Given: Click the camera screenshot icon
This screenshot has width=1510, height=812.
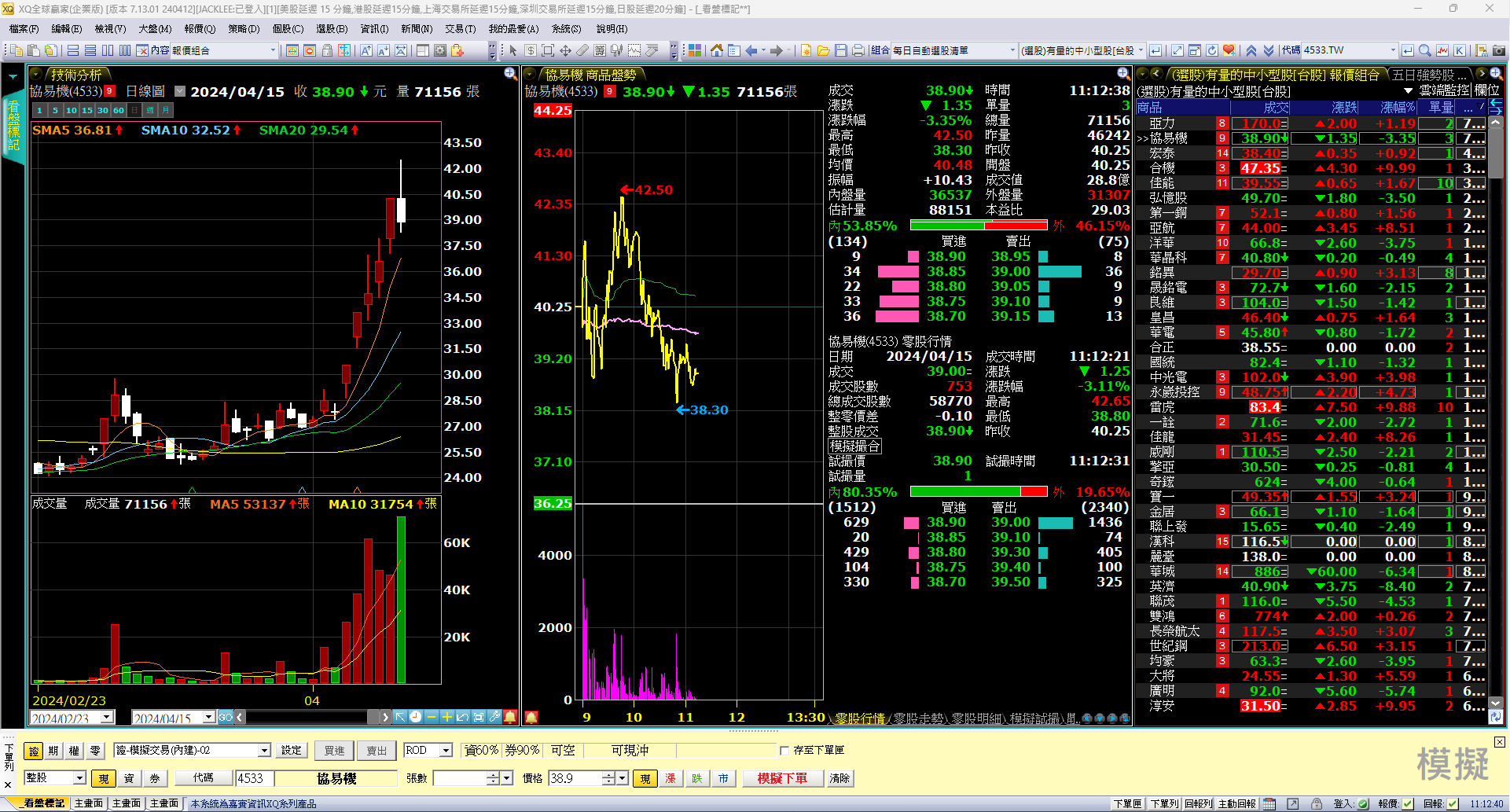Looking at the screenshot, I should tap(1498, 50).
